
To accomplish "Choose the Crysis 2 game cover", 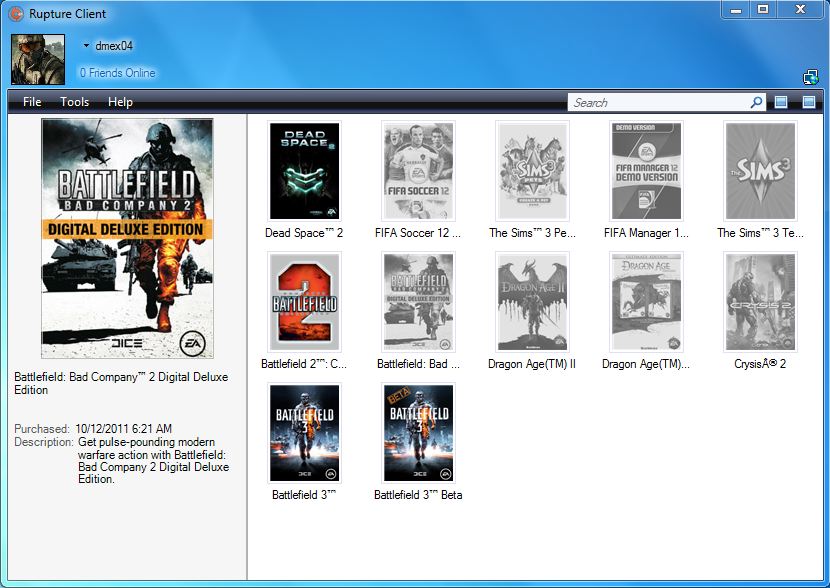I will tap(760, 301).
